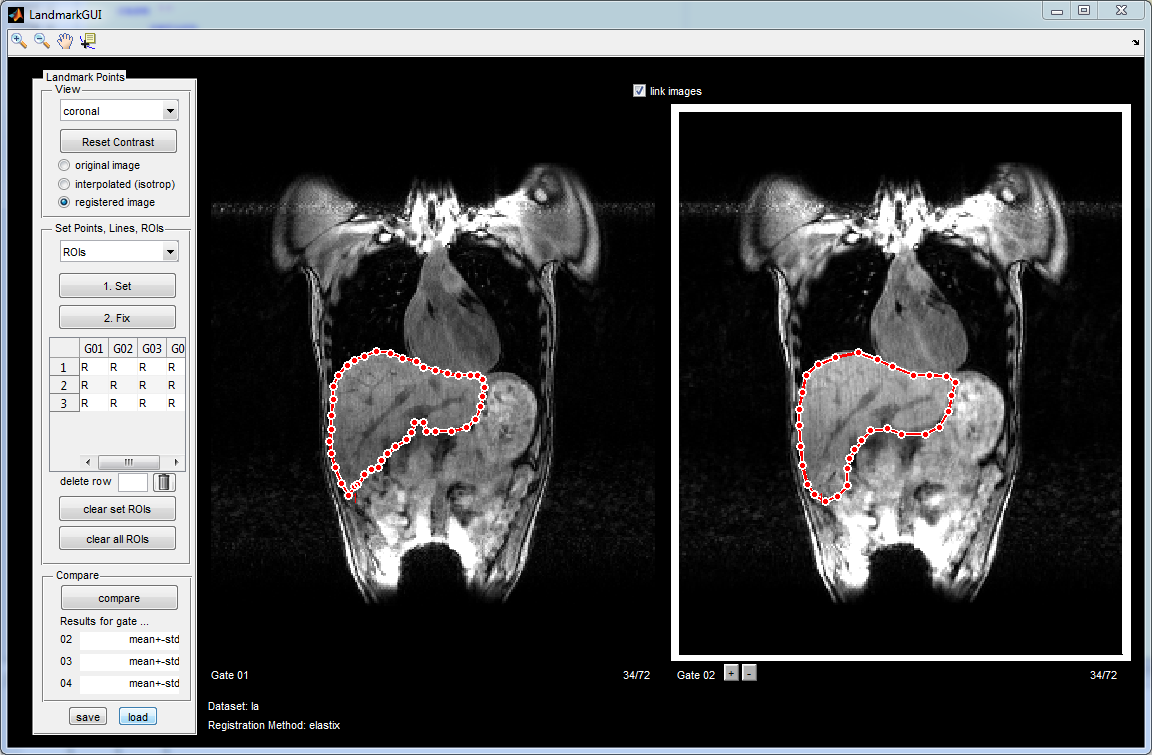Click the Reset Contrast button
This screenshot has height=755, width=1152.
(x=118, y=142)
